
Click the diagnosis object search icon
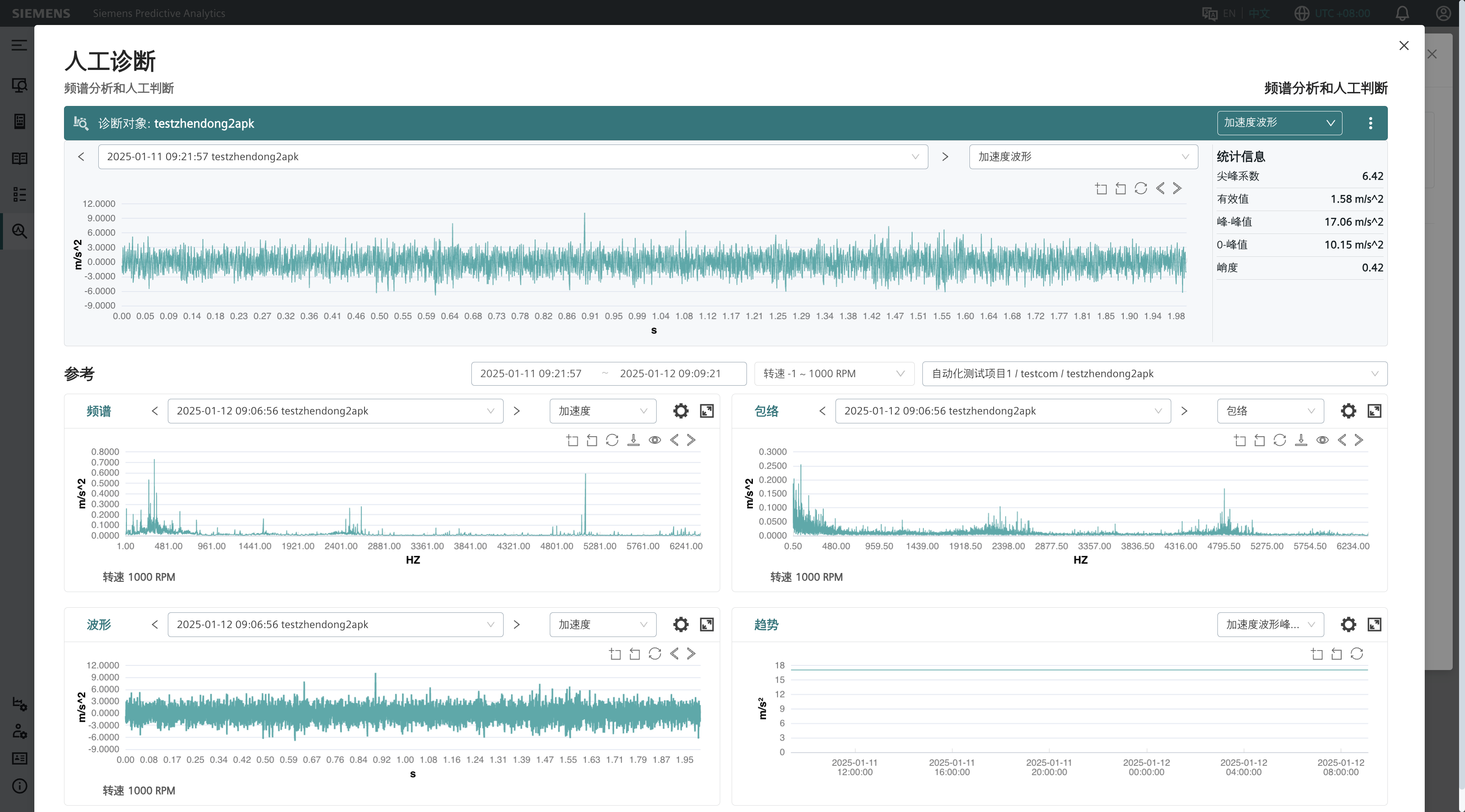click(x=81, y=123)
